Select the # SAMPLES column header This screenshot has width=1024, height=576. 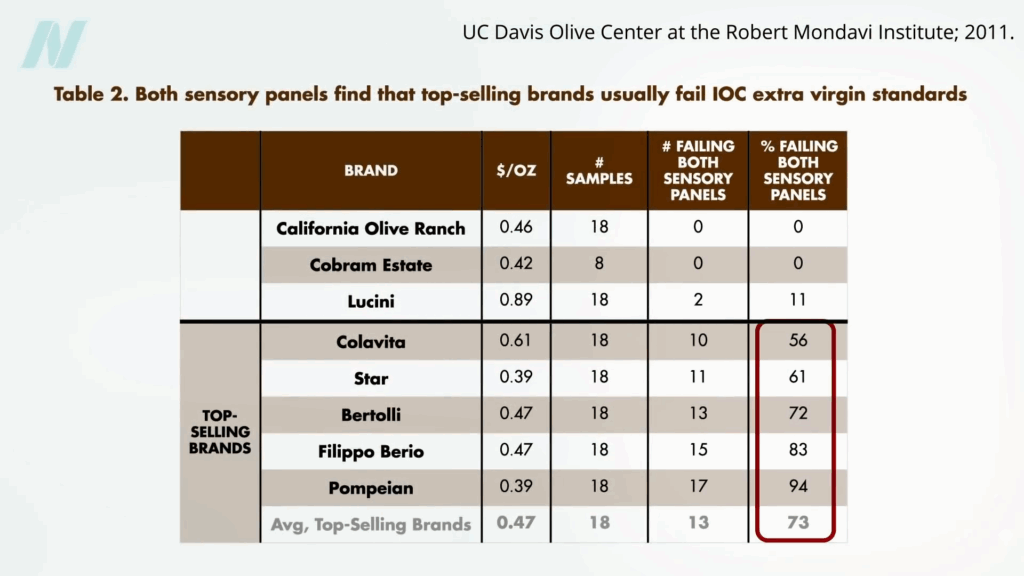[599, 170]
